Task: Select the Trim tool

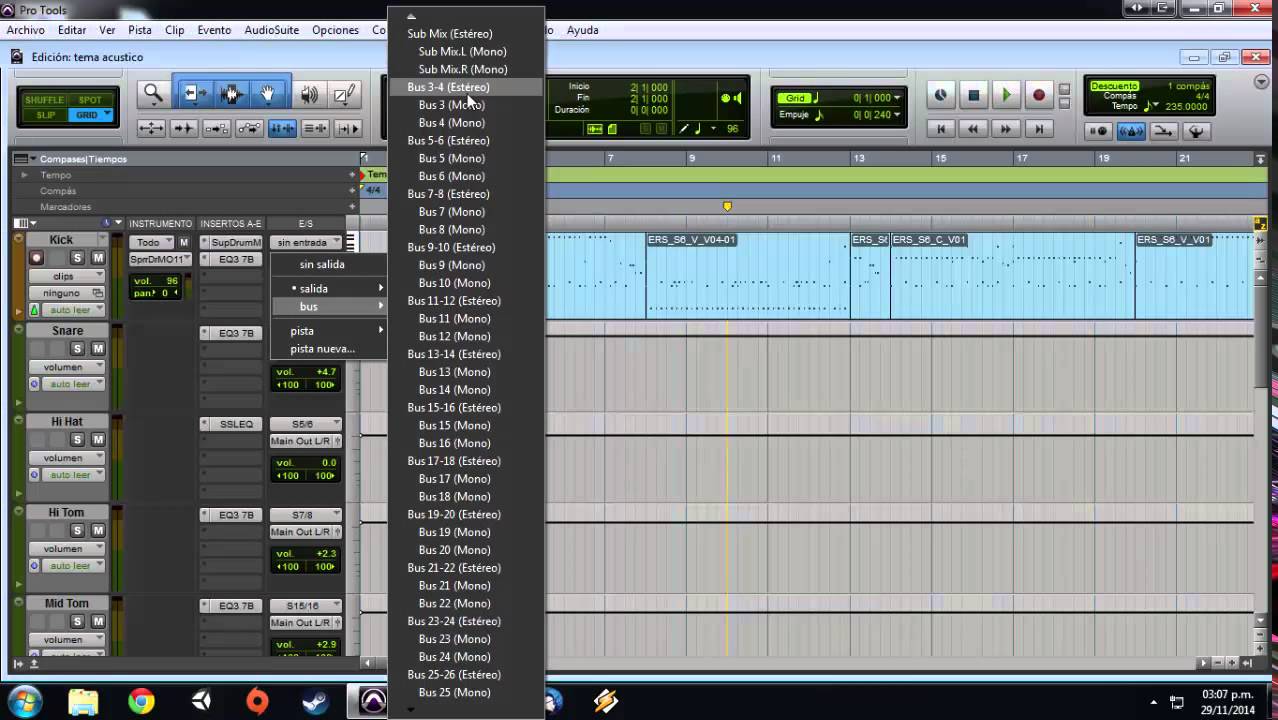Action: pyautogui.click(x=194, y=94)
